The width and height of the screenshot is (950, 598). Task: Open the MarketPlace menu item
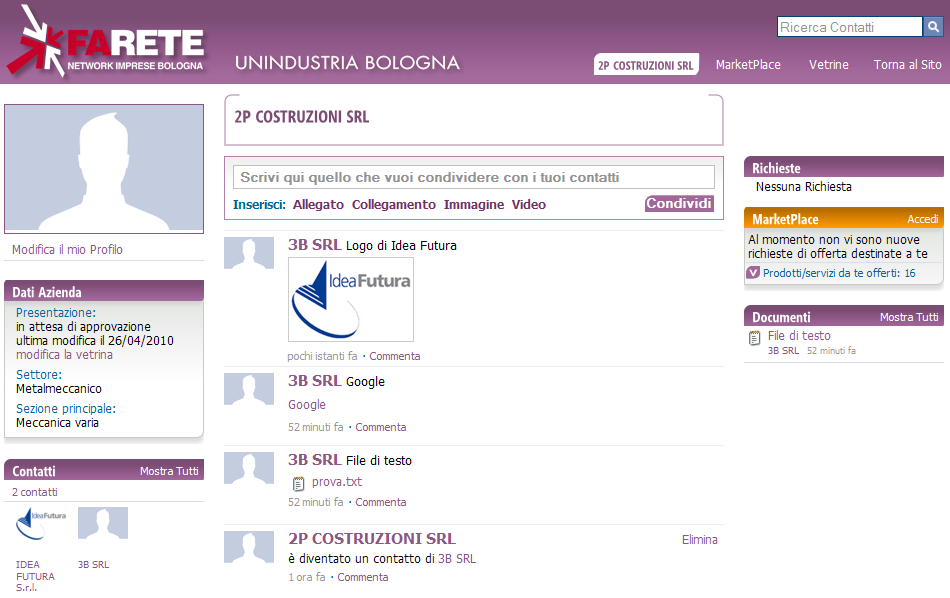tap(748, 64)
